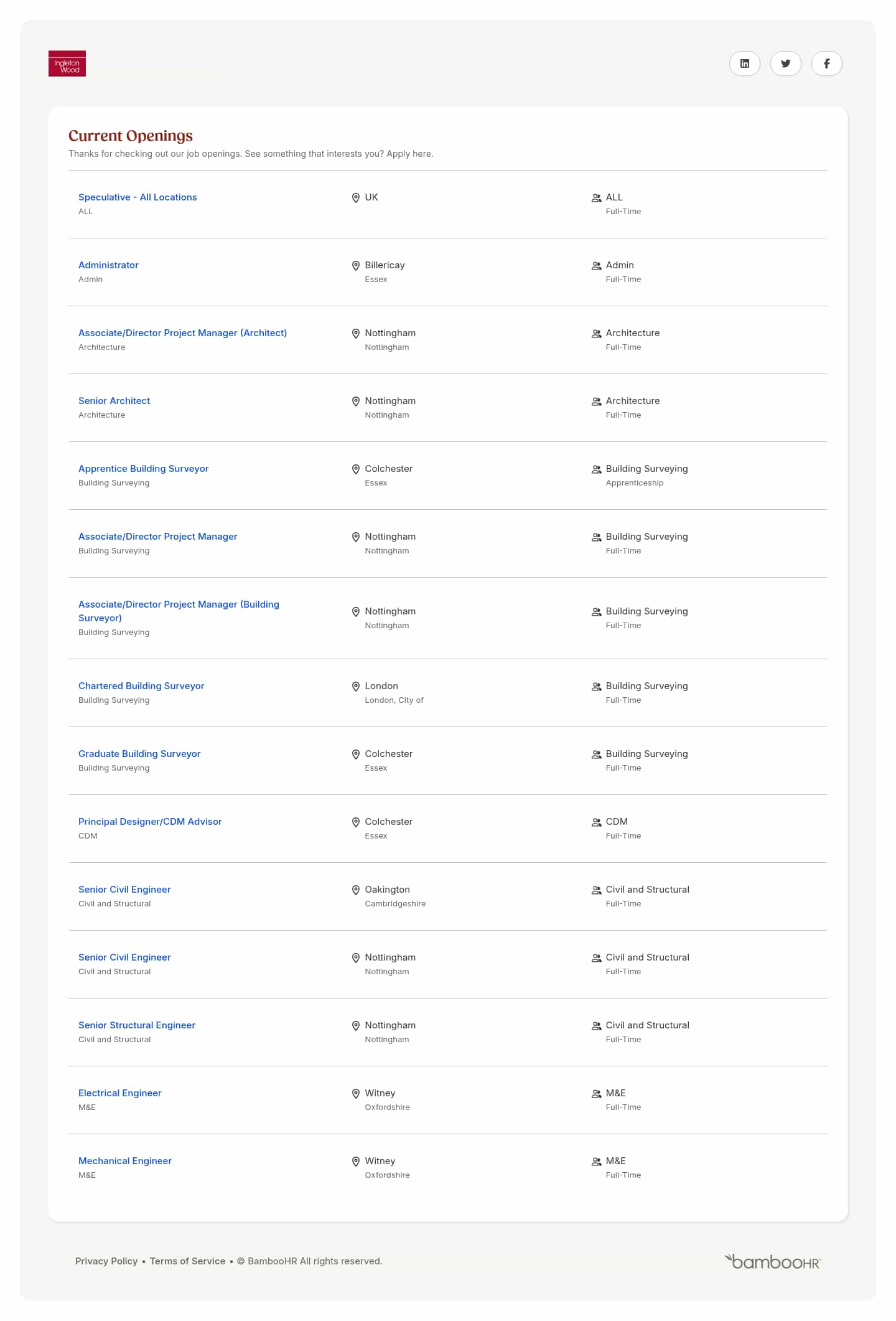Open Principal Designer/CDM Advisor listing
This screenshot has height=1321, width=896.
150,822
